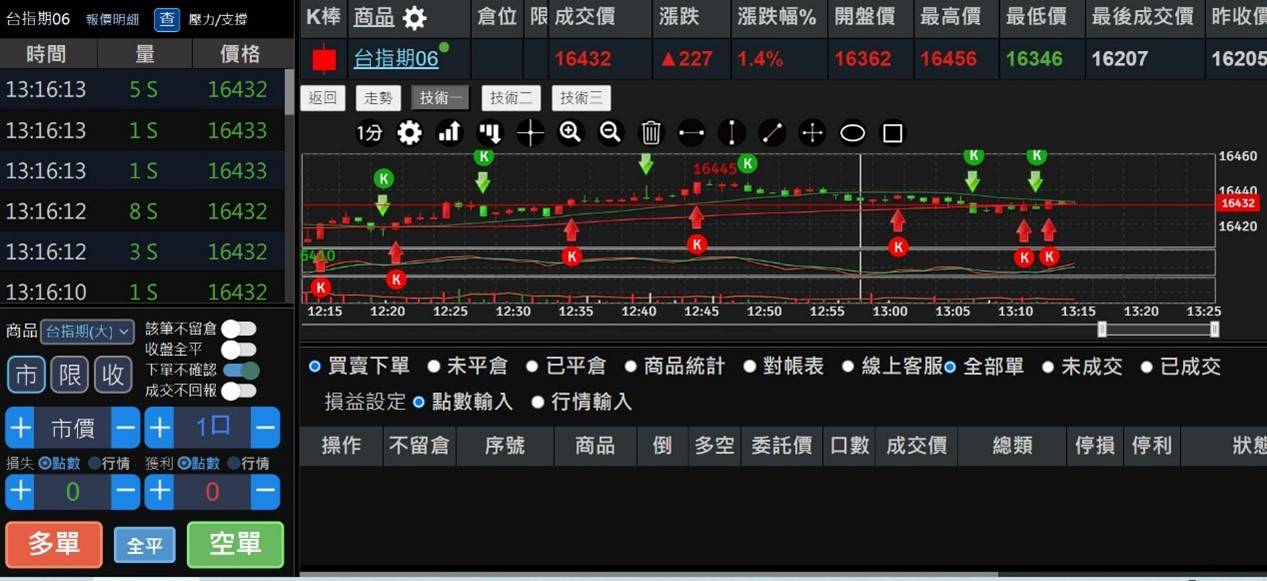Viewport: 1267px width, 581px height.
Task: Switch to the 走勢 chart tab
Action: point(378,98)
